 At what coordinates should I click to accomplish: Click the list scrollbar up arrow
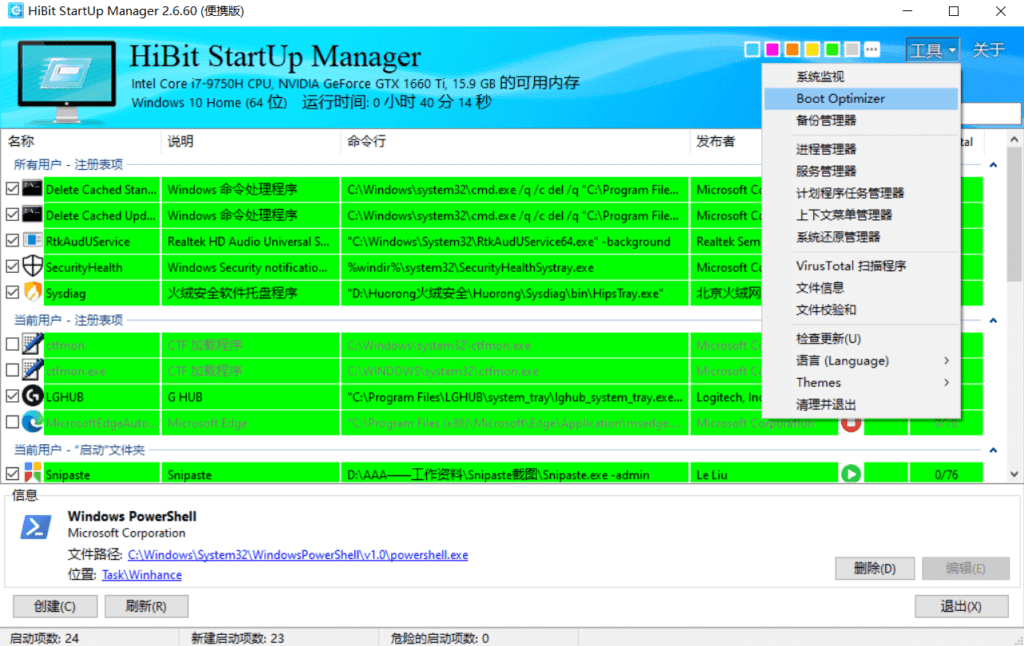[1014, 139]
